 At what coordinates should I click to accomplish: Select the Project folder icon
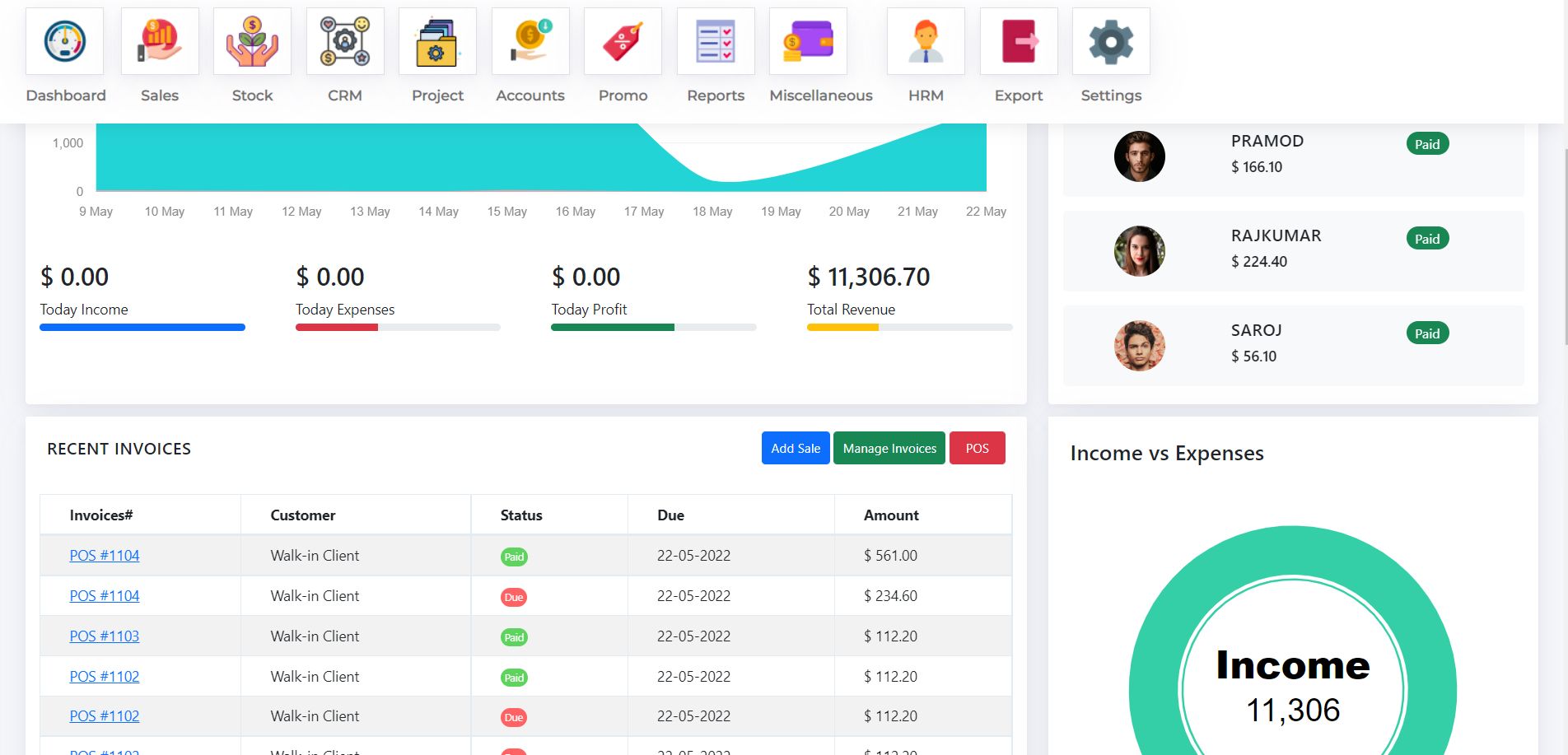click(x=437, y=41)
